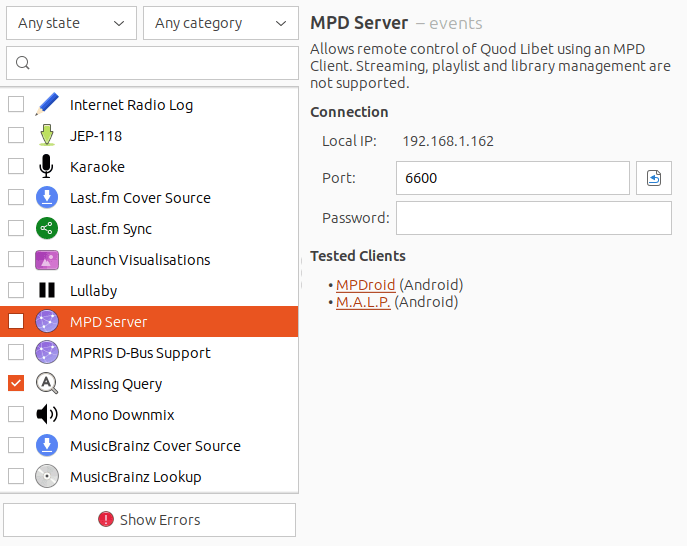Click the purple picture icon for Launch Visualisations
Image resolution: width=687 pixels, height=546 pixels.
tap(47, 259)
